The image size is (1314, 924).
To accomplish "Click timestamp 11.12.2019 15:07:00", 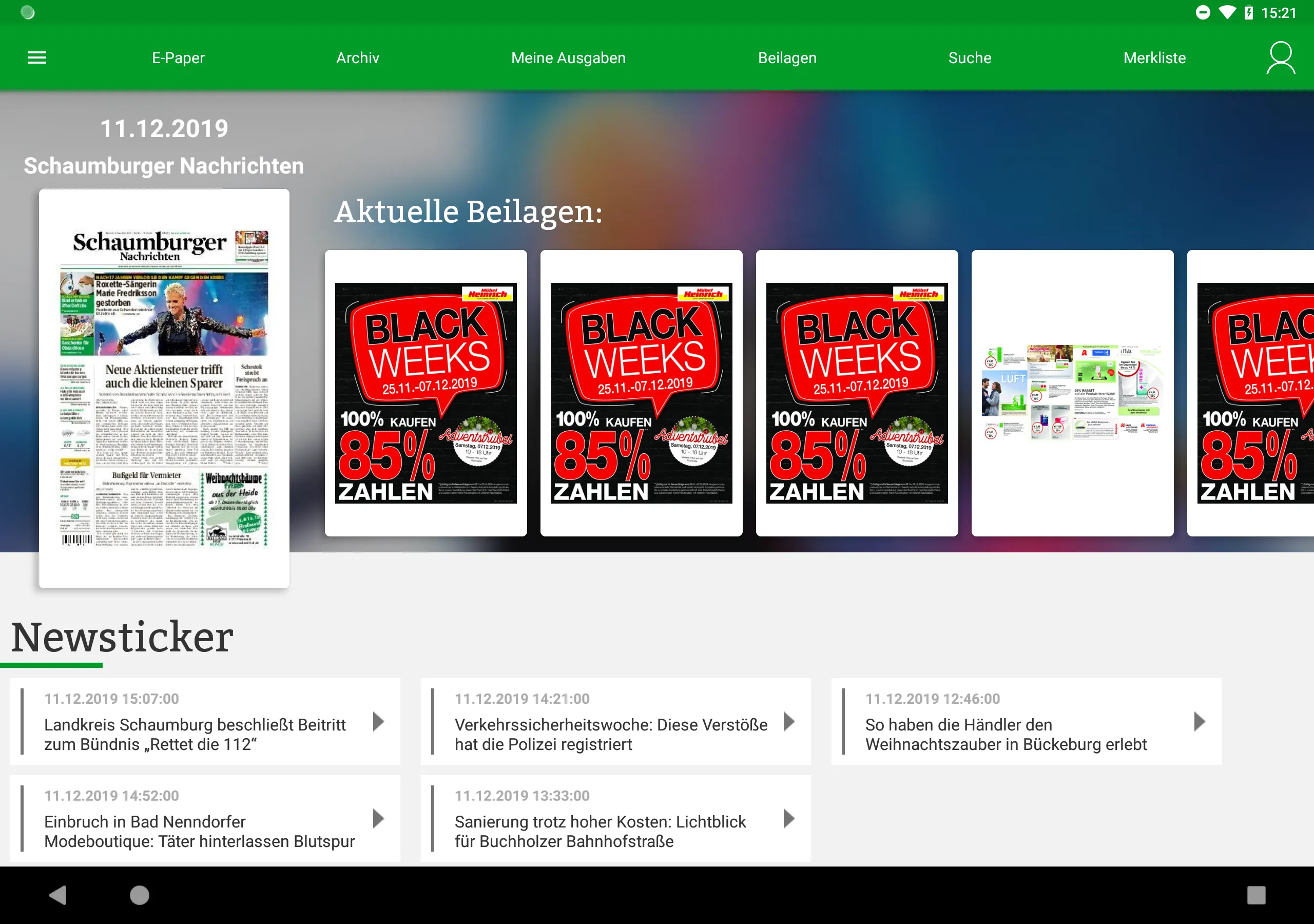I will [x=111, y=699].
